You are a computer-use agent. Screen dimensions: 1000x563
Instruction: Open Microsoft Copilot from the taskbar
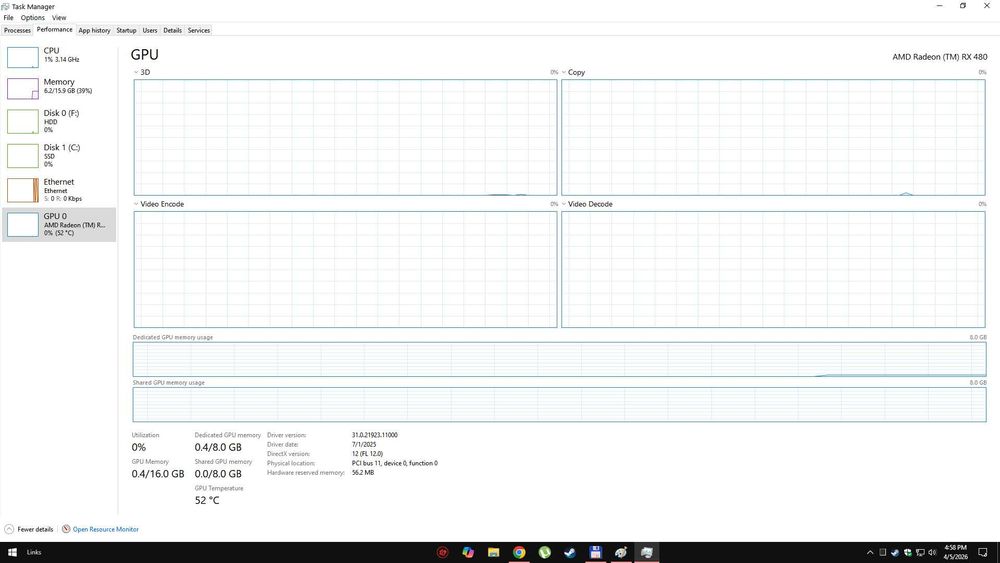tap(468, 552)
